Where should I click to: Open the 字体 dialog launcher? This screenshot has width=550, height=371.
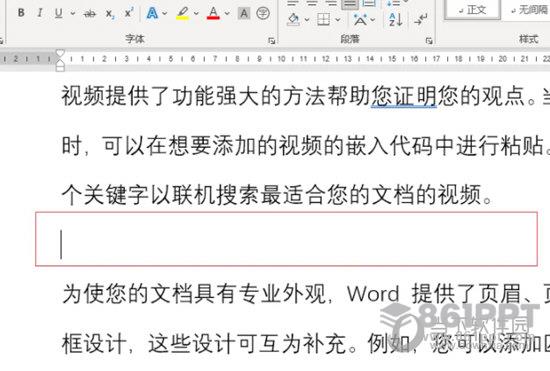271,41
